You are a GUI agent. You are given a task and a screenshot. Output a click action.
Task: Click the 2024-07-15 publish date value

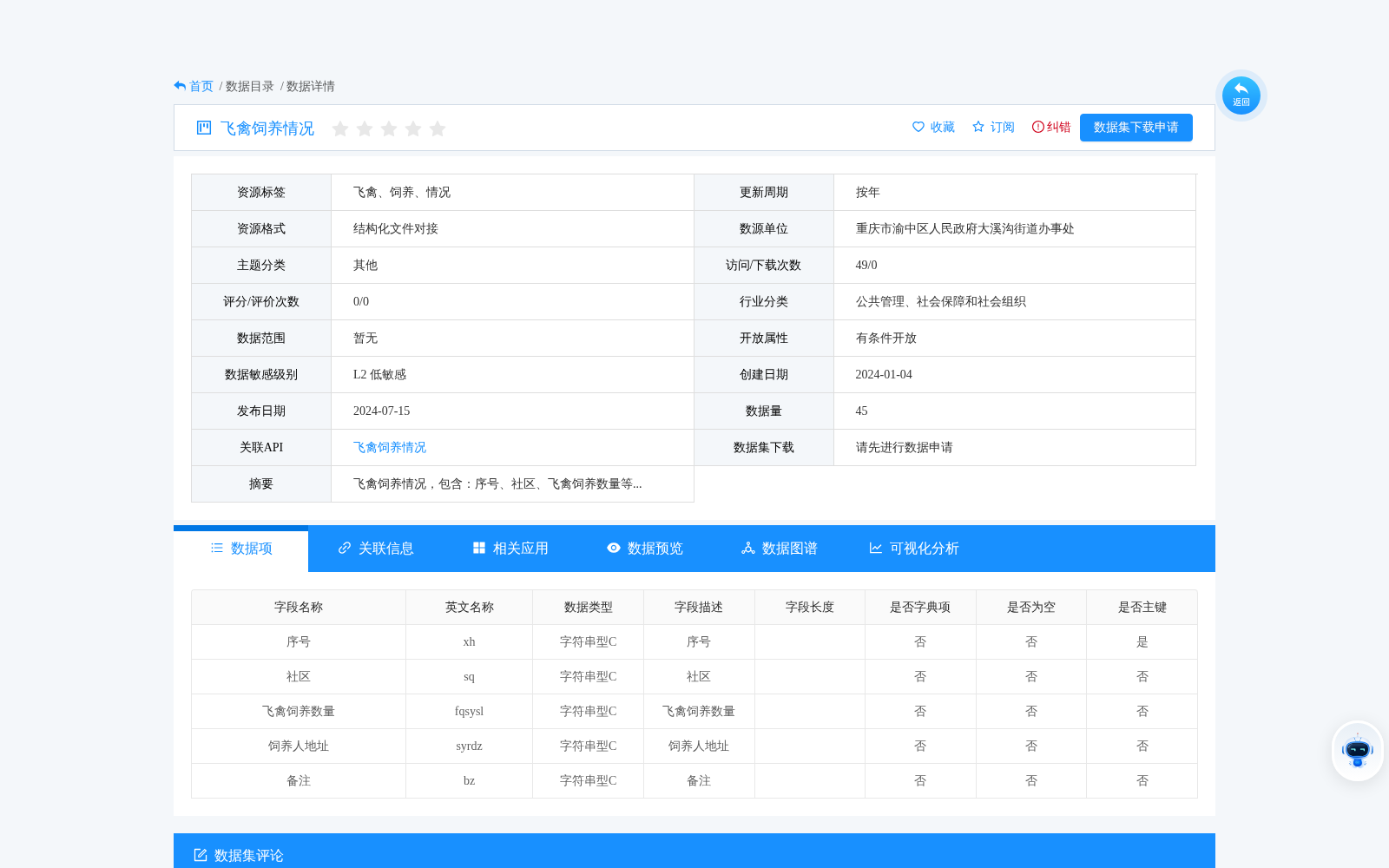tap(382, 411)
